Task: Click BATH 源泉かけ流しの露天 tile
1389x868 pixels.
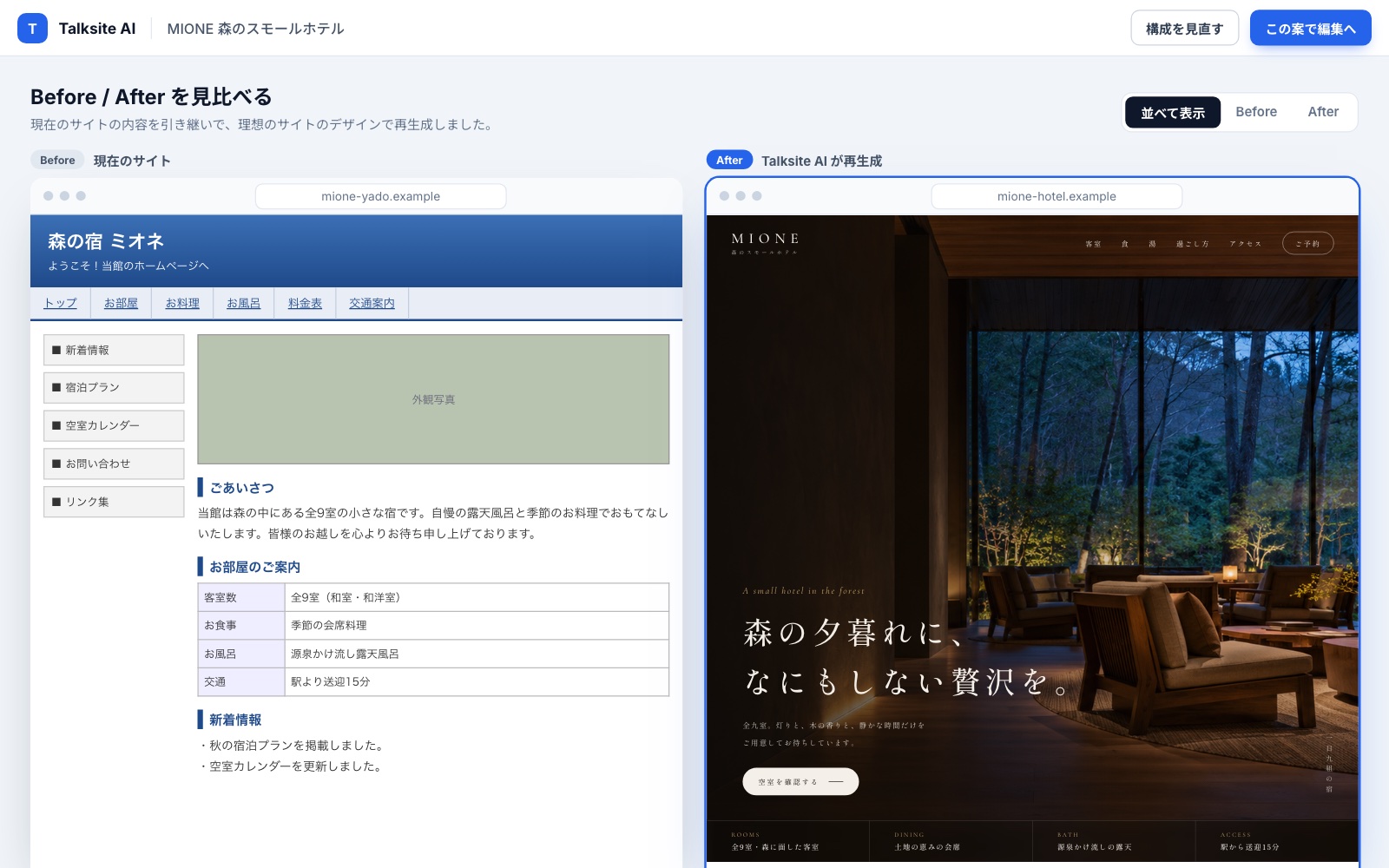Action: pos(1114,841)
